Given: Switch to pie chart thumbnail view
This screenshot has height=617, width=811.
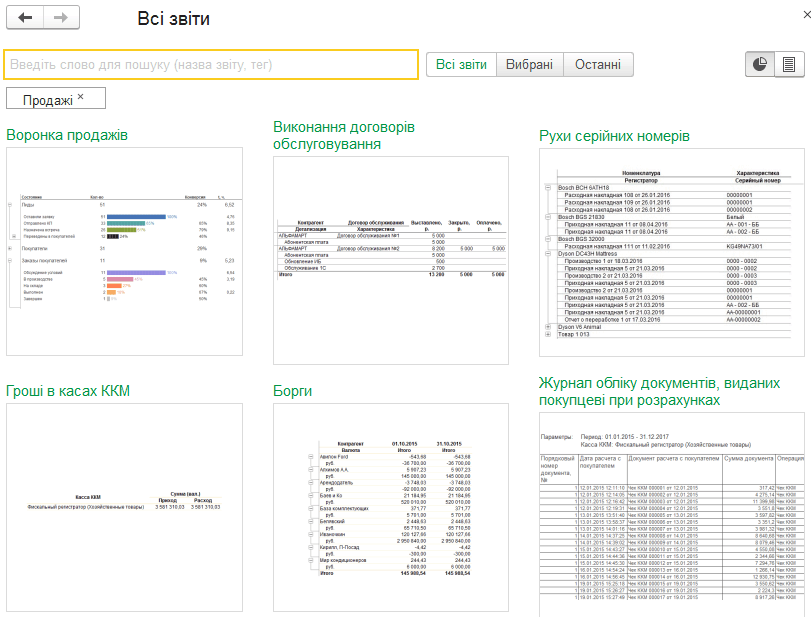Looking at the screenshot, I should [x=759, y=65].
